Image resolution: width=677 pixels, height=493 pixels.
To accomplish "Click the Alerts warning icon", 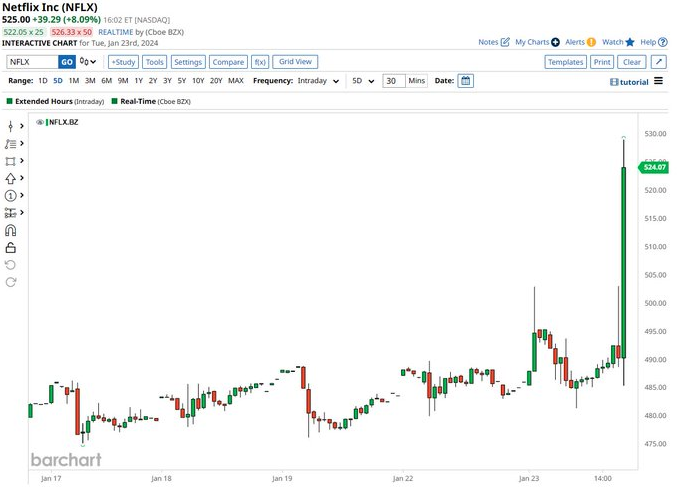I will coord(592,42).
